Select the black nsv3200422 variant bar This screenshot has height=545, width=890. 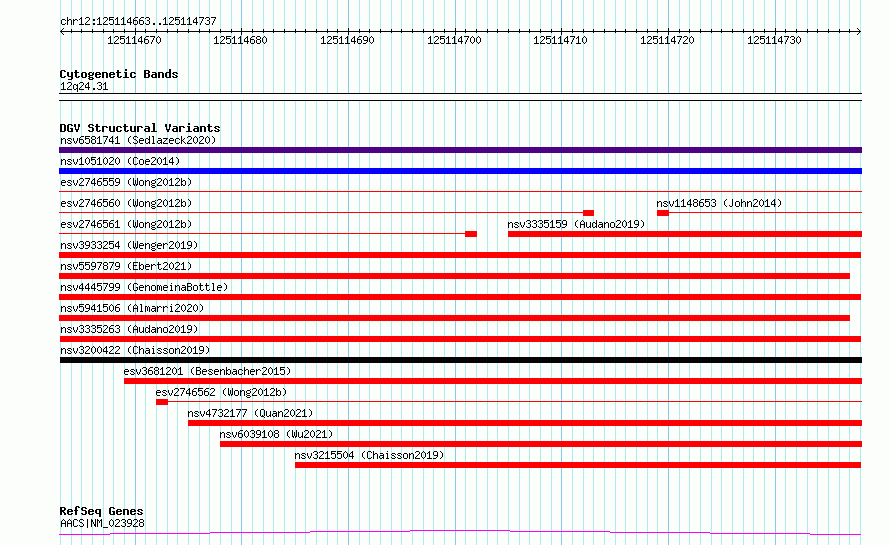click(460, 360)
